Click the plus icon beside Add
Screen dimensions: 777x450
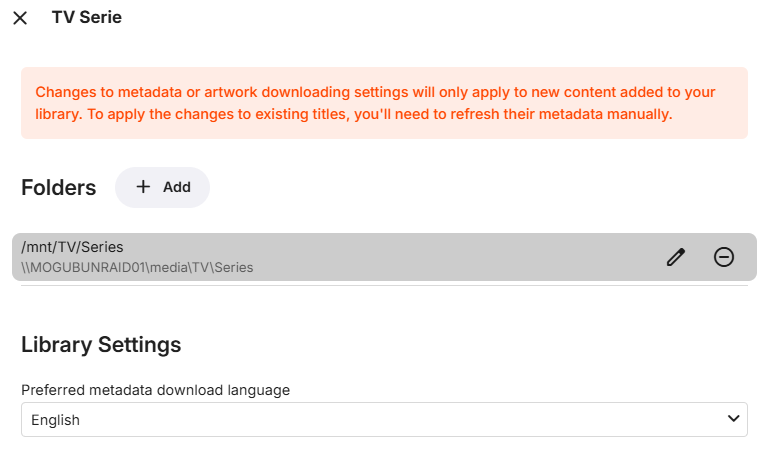coord(144,187)
